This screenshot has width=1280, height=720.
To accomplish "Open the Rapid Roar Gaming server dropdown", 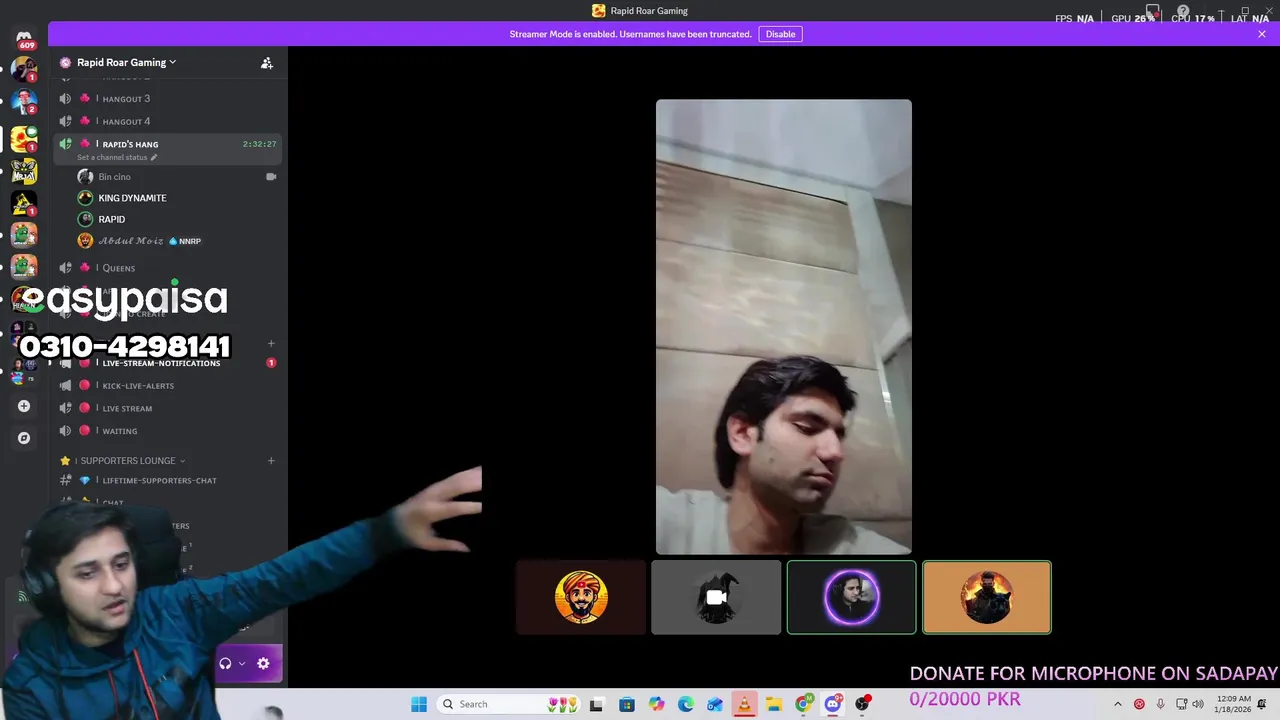I will pyautogui.click(x=126, y=62).
